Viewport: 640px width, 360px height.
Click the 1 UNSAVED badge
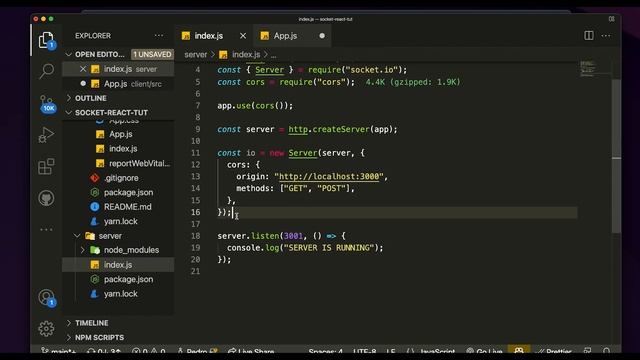152,54
